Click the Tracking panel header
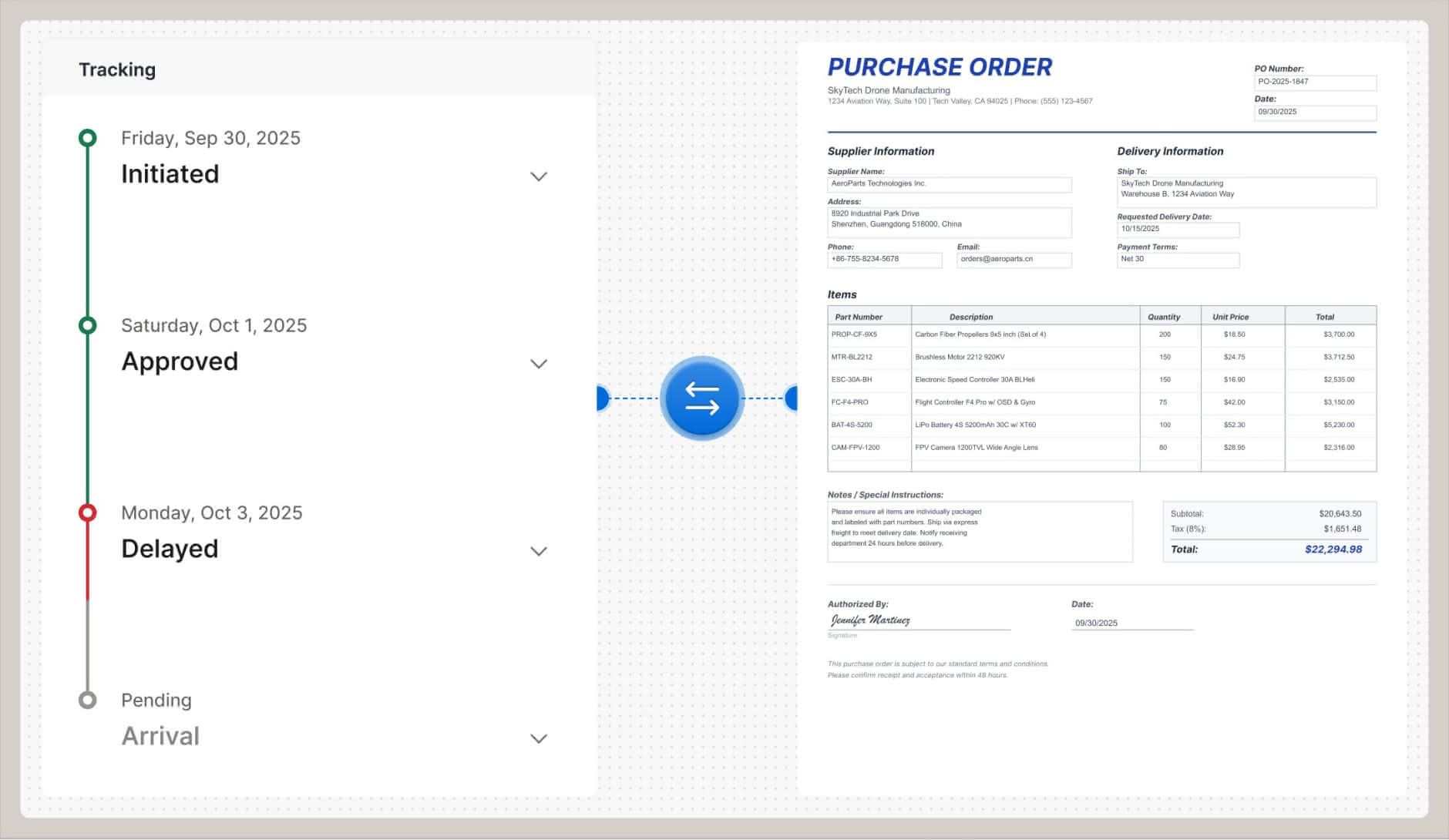The width and height of the screenshot is (1449, 840). tap(117, 70)
